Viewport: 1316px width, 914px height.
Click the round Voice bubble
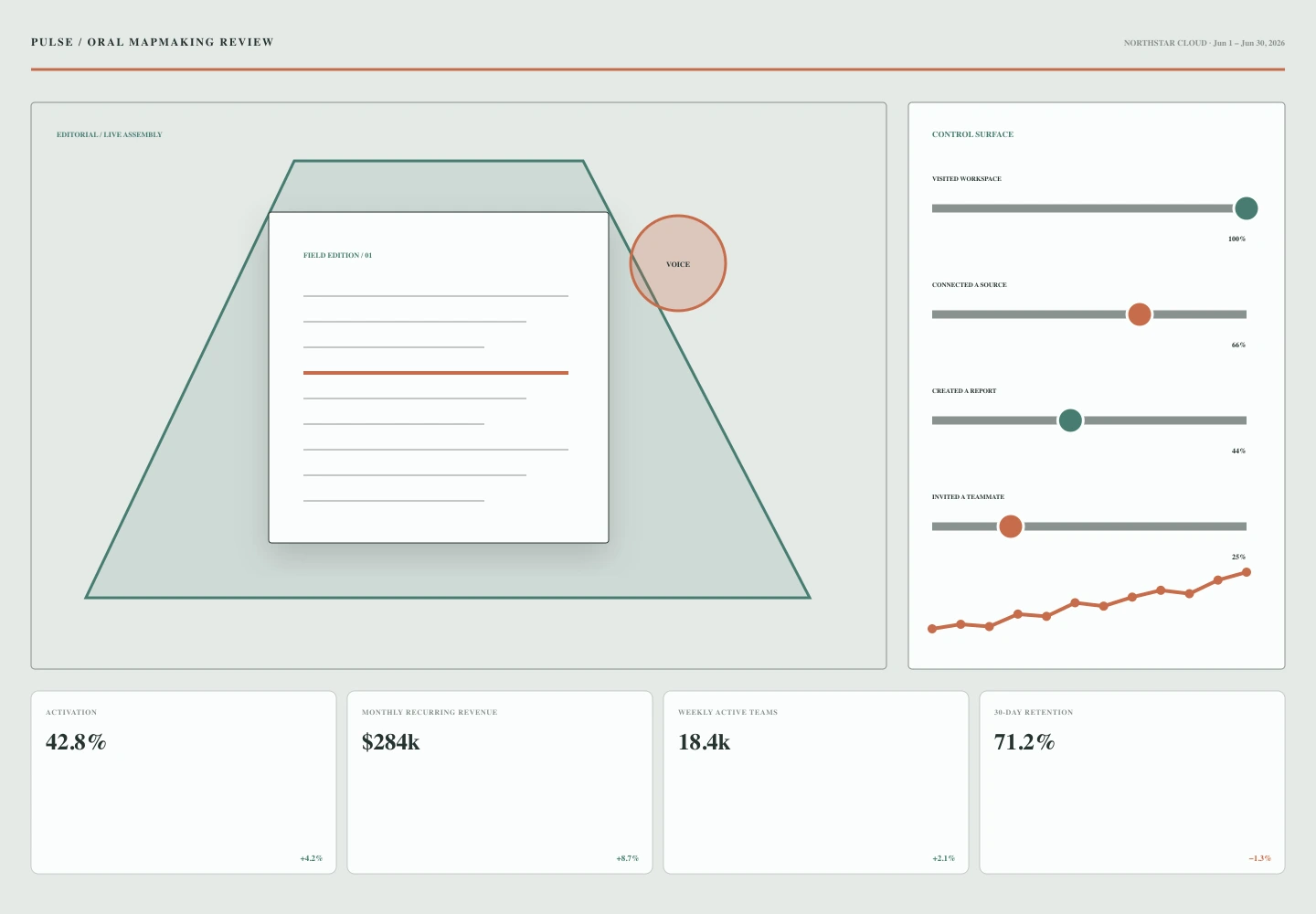(x=678, y=263)
